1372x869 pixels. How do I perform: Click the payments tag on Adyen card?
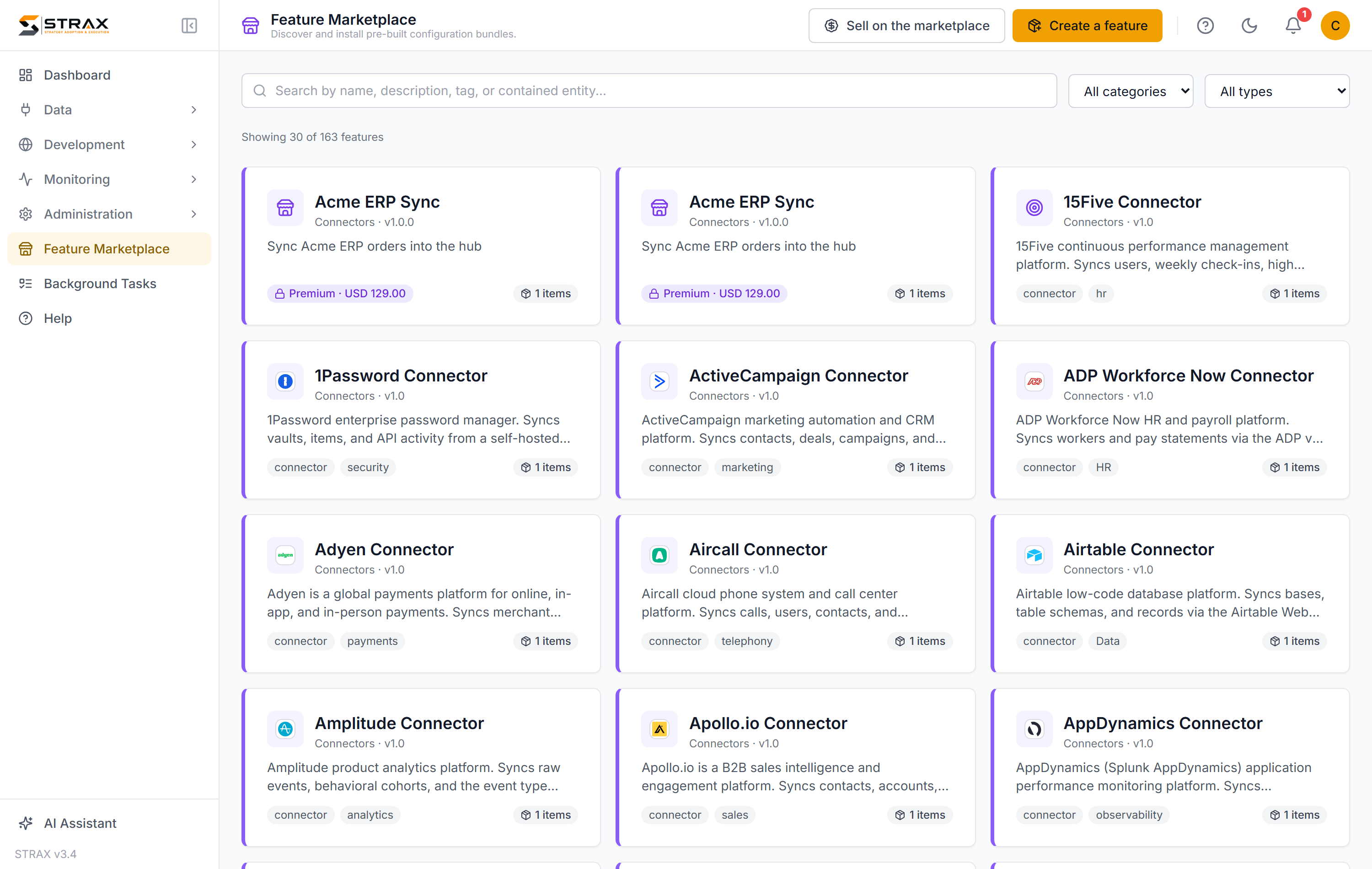coord(372,641)
